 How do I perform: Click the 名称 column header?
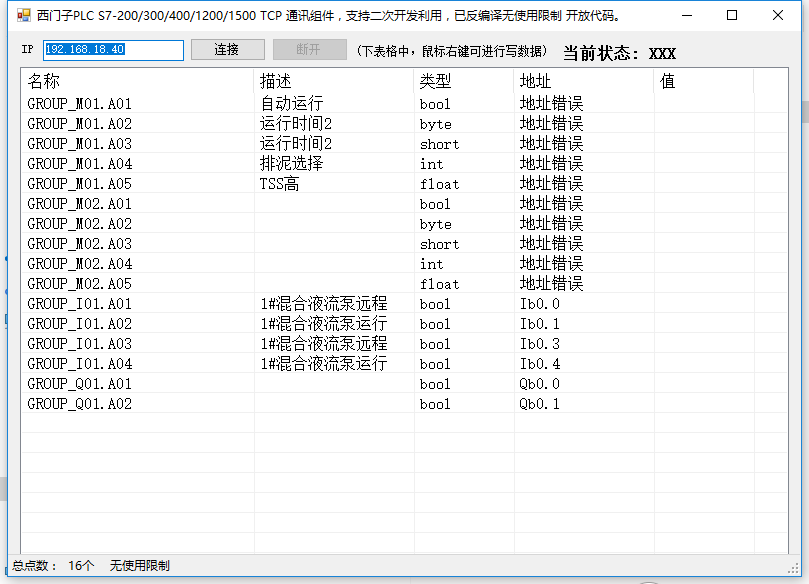[x=138, y=81]
